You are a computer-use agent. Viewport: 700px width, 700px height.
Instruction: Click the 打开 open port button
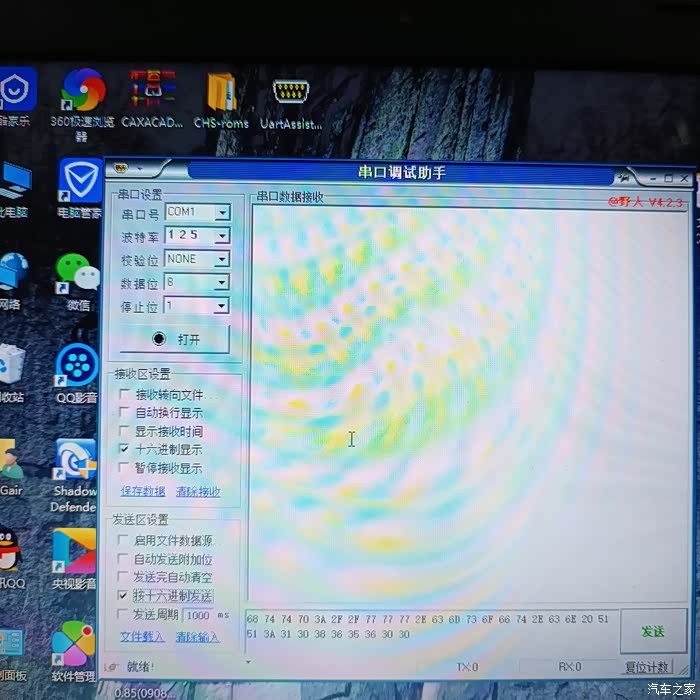point(175,339)
